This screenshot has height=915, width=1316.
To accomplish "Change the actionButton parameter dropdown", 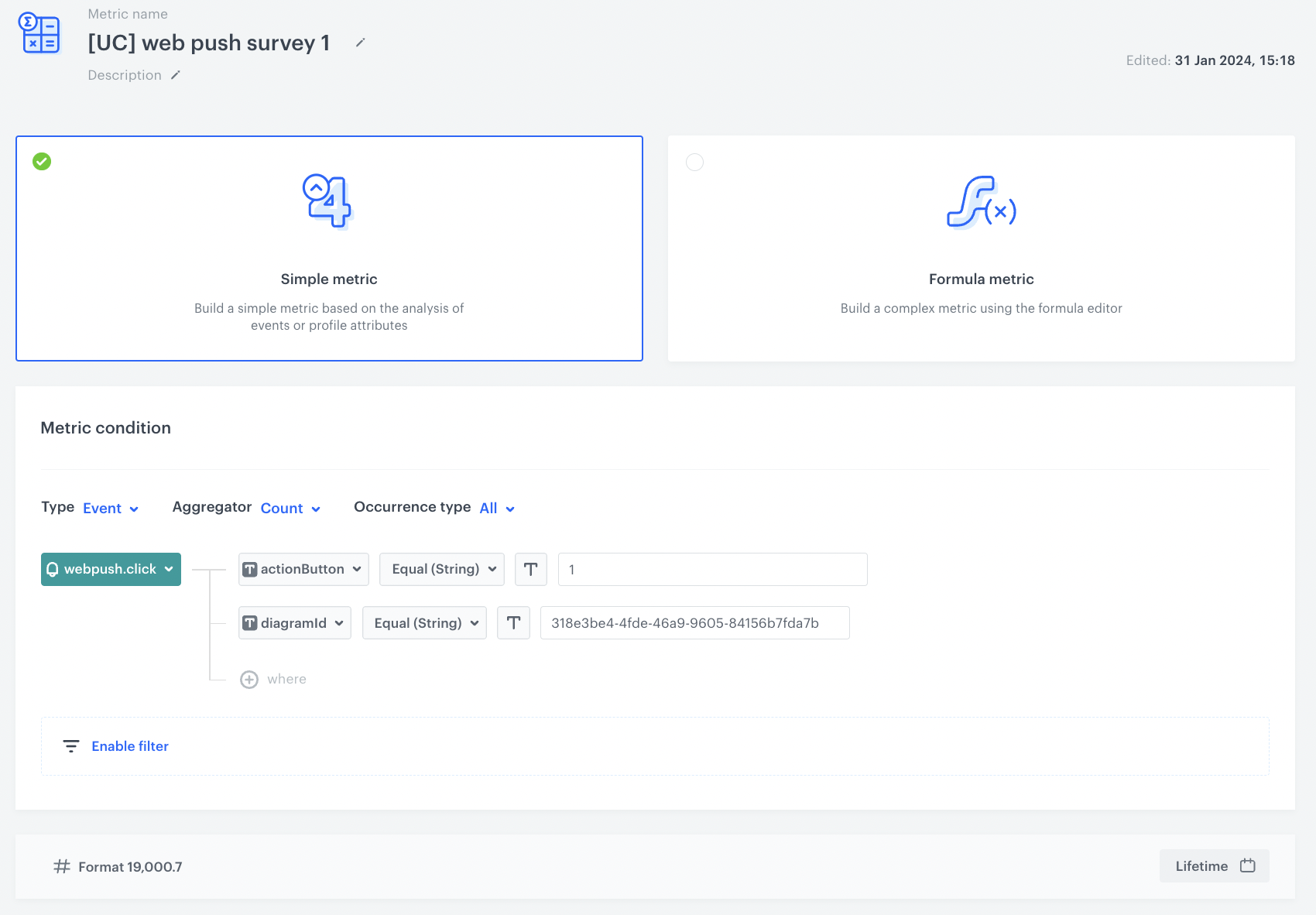I will tap(303, 570).
